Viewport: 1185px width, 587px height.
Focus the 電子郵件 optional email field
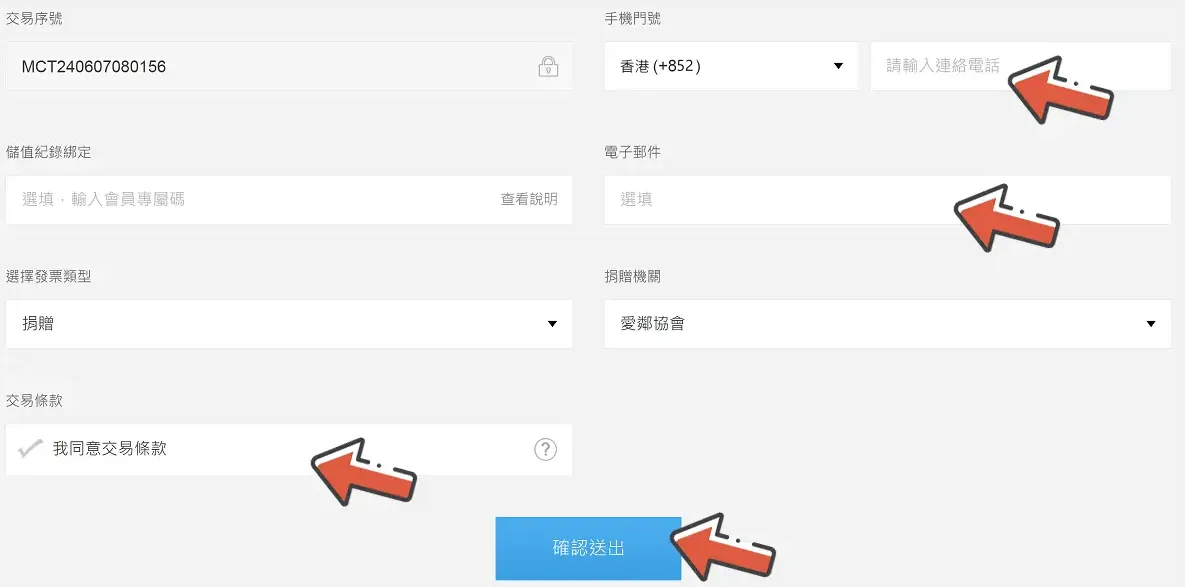point(887,199)
